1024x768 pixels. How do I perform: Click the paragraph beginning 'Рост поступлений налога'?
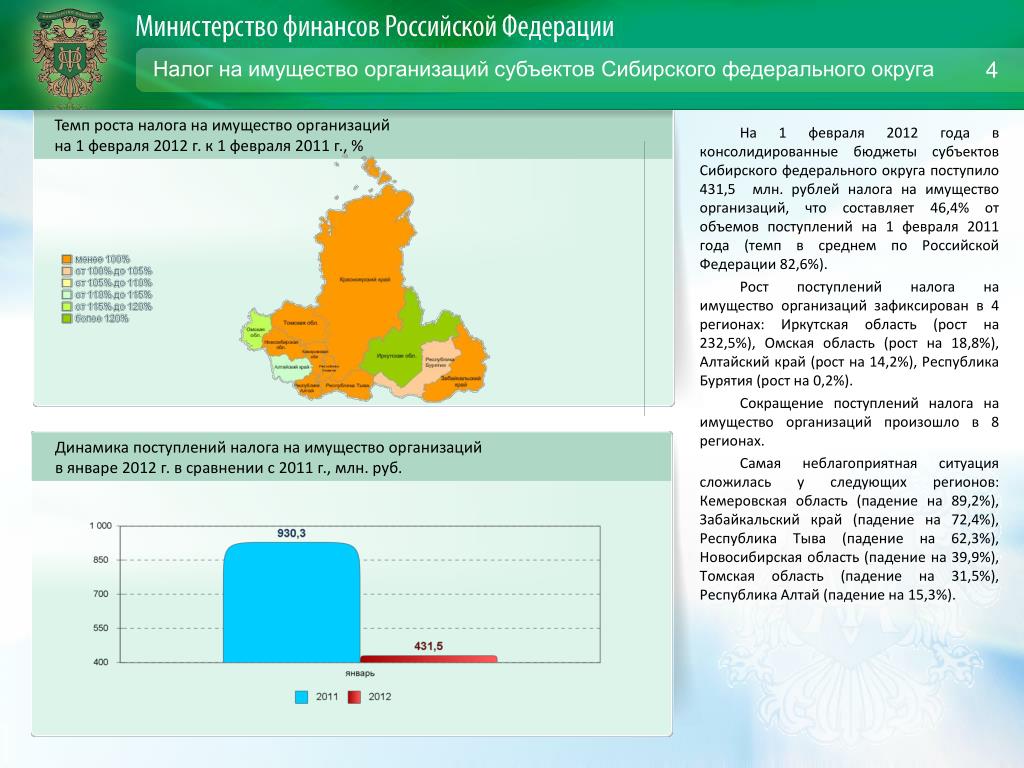click(849, 334)
